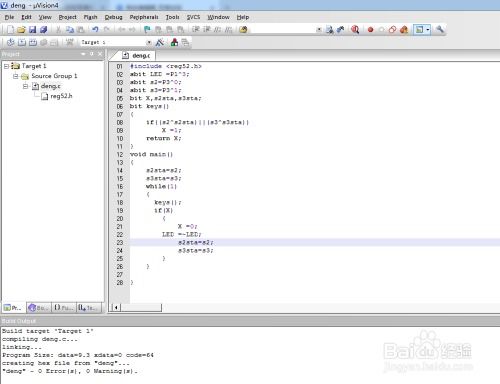Image resolution: width=500 pixels, height=384 pixels.
Task: Open the Tools menu
Action: tap(172, 17)
